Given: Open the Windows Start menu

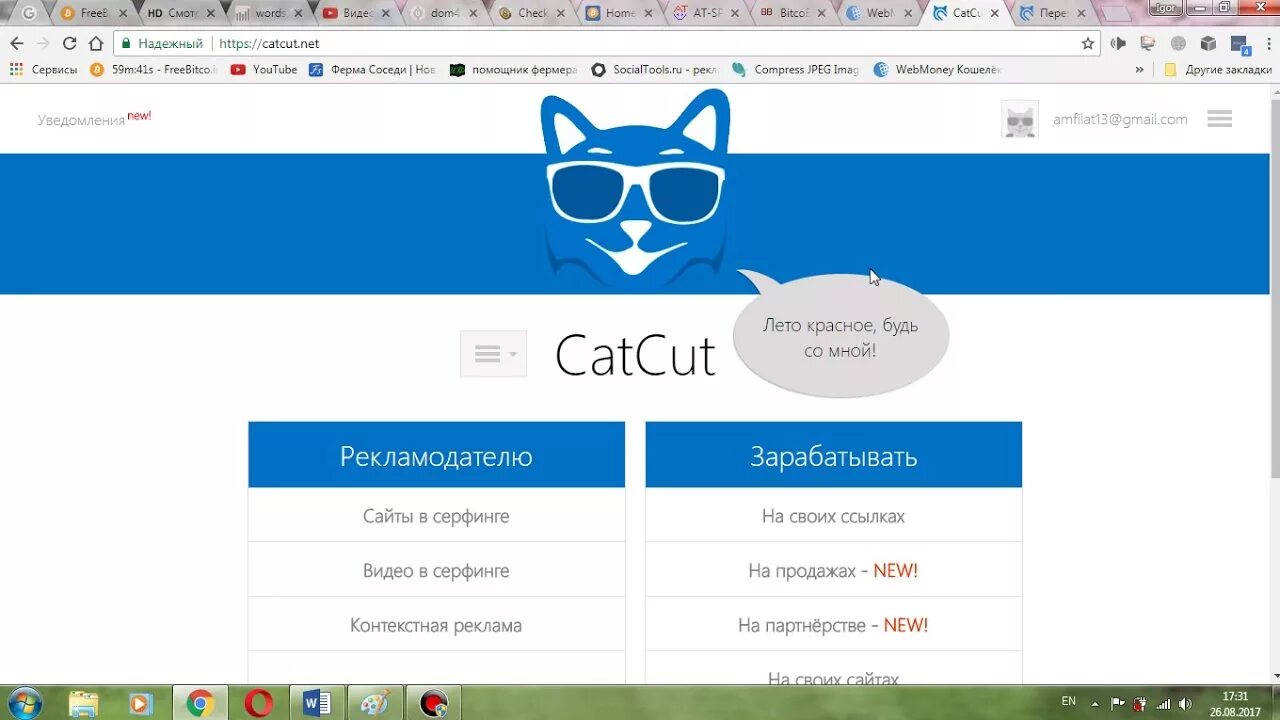Looking at the screenshot, I should click(24, 703).
